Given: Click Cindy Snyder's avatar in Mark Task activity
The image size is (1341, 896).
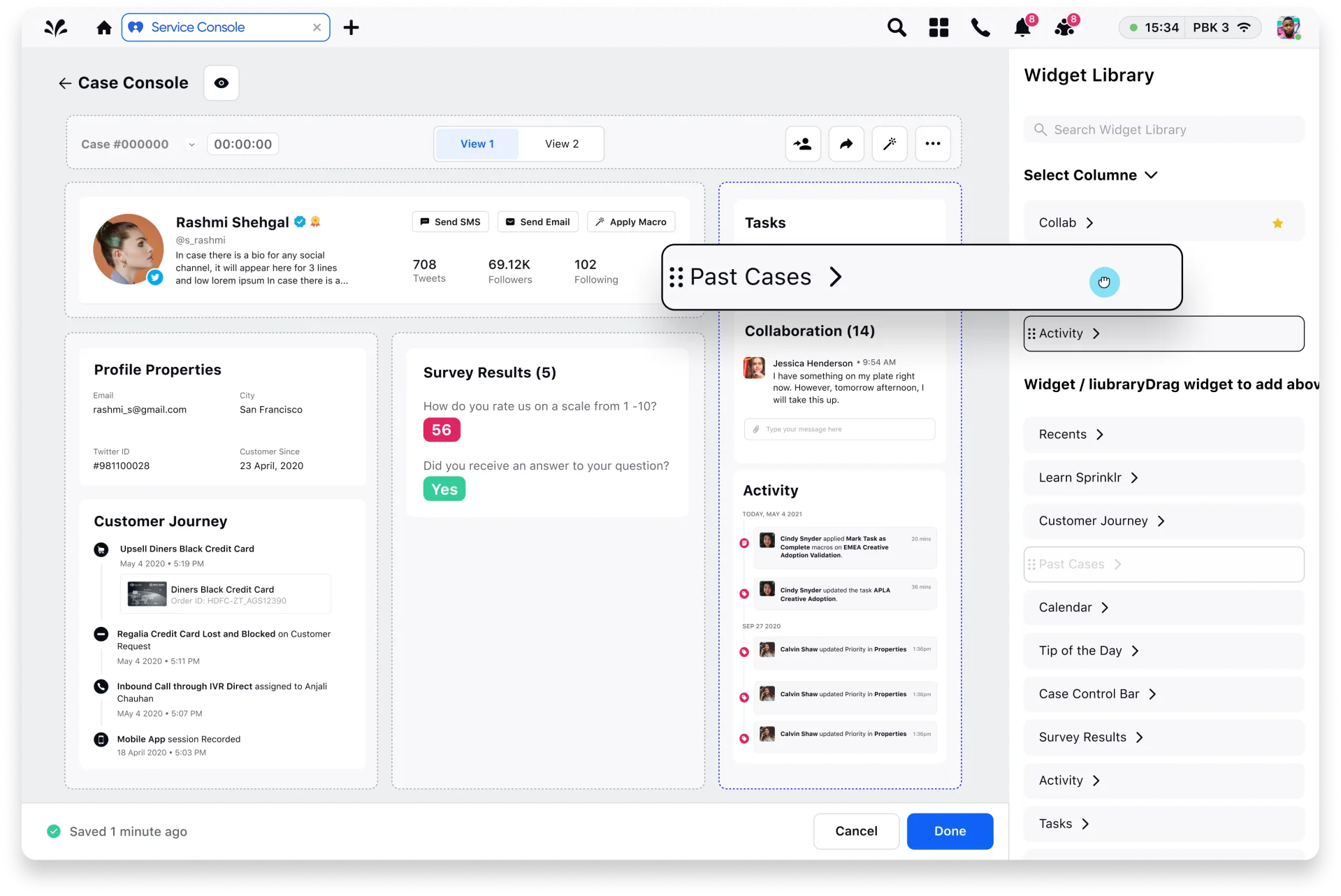Looking at the screenshot, I should coord(767,540).
